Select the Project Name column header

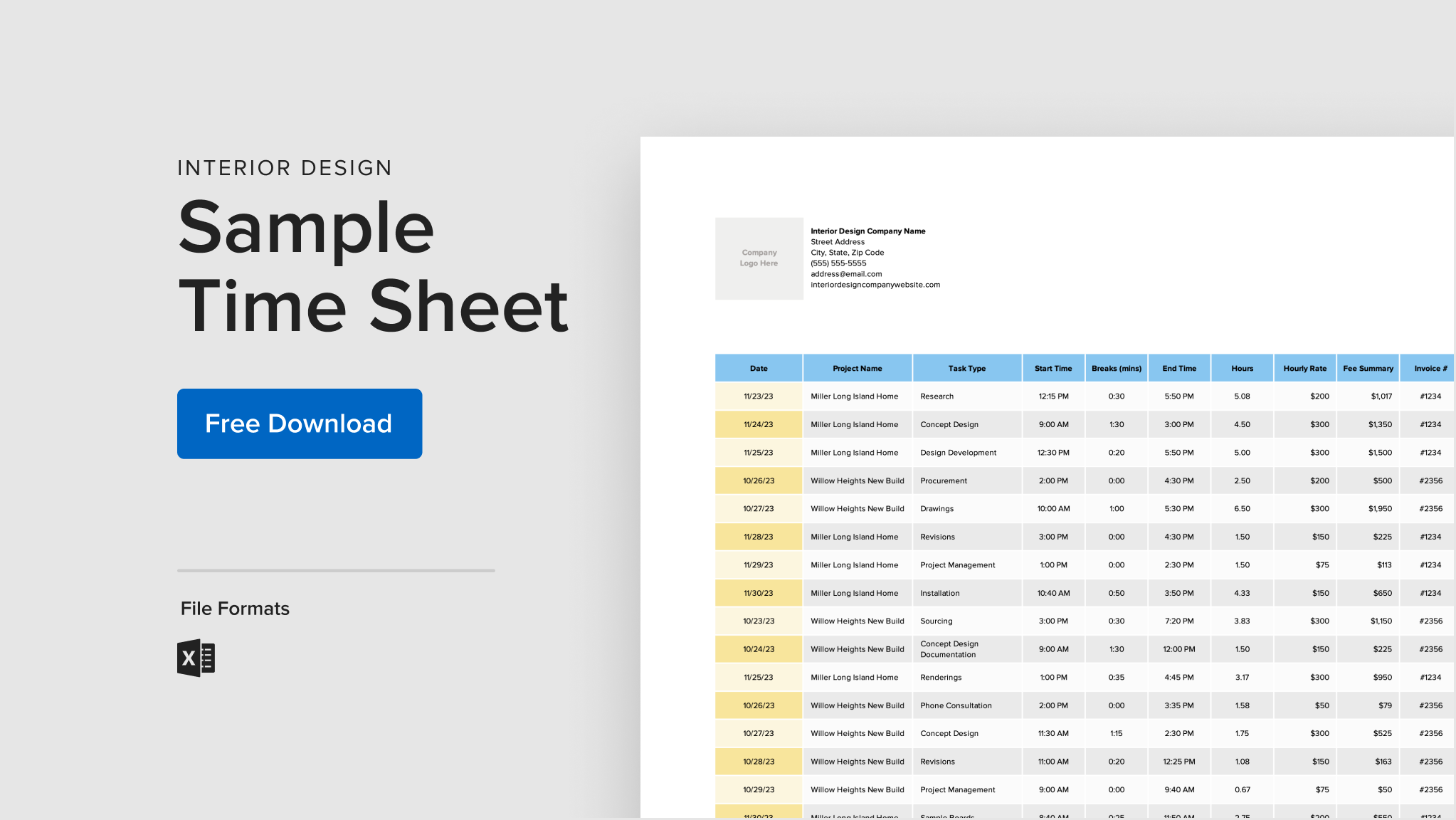click(x=857, y=368)
